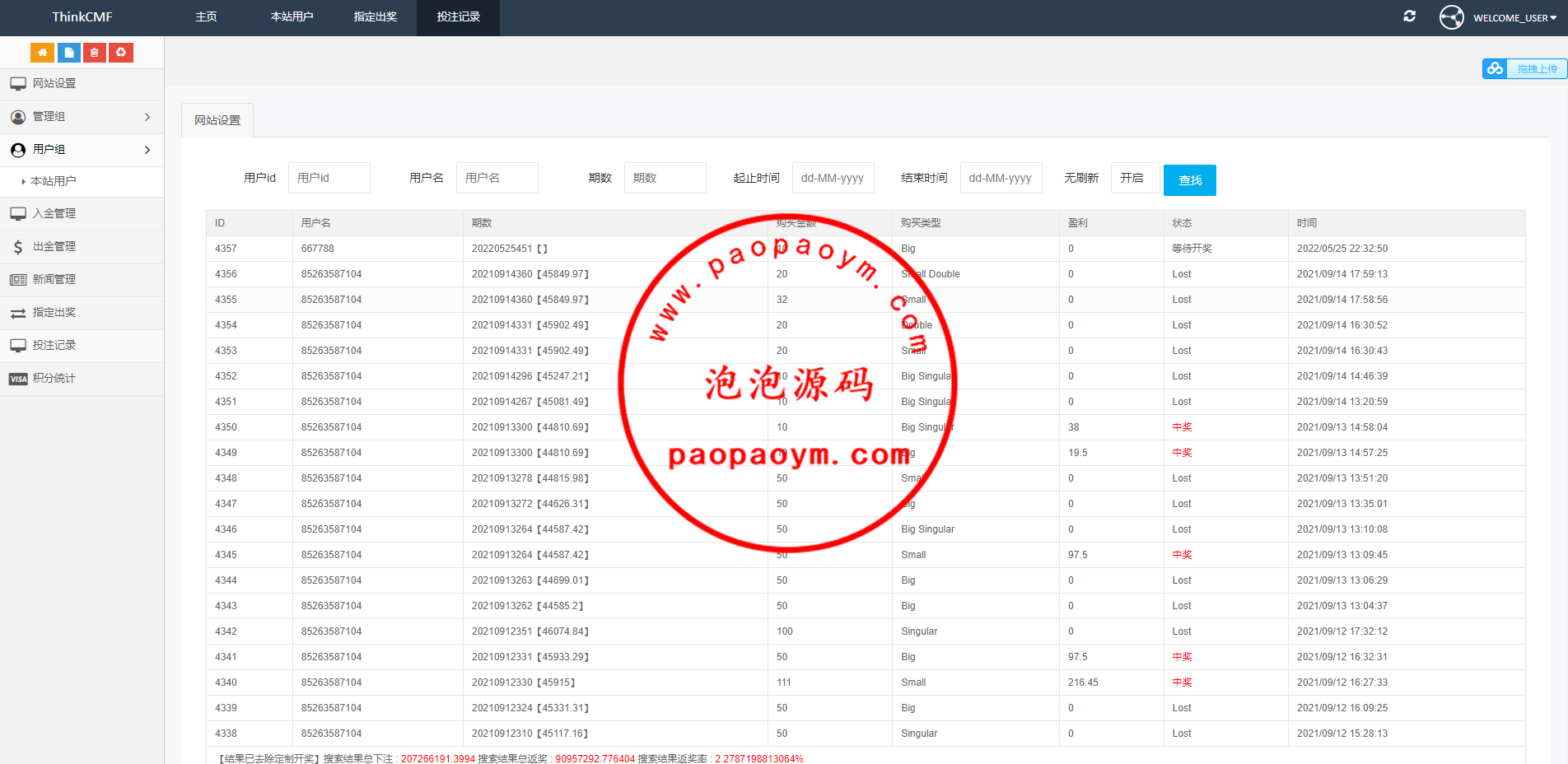Click the orange home icon button

coord(42,53)
